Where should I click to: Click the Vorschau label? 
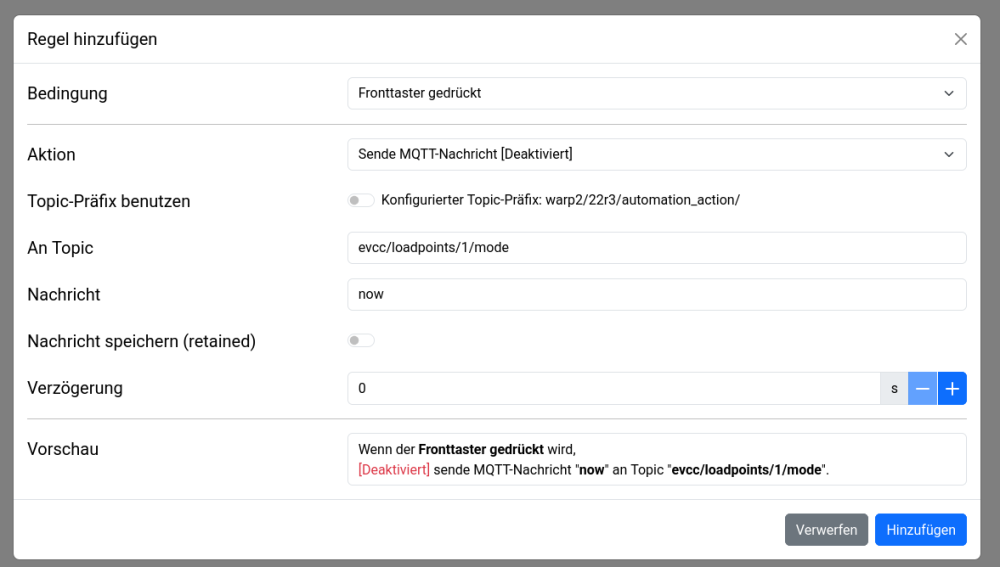pyautogui.click(x=62, y=449)
